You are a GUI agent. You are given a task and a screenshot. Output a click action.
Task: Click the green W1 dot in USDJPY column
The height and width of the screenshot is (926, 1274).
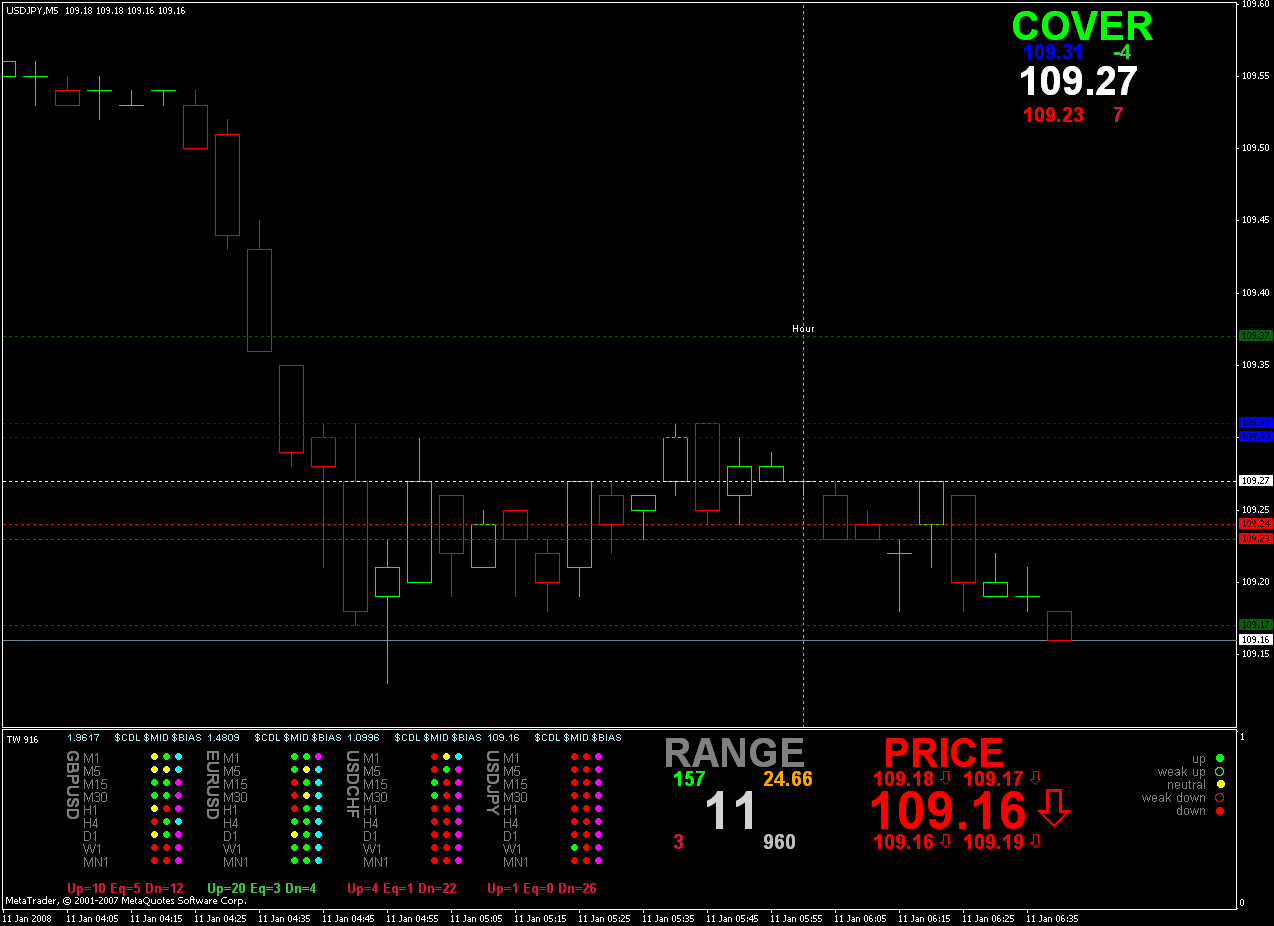574,848
